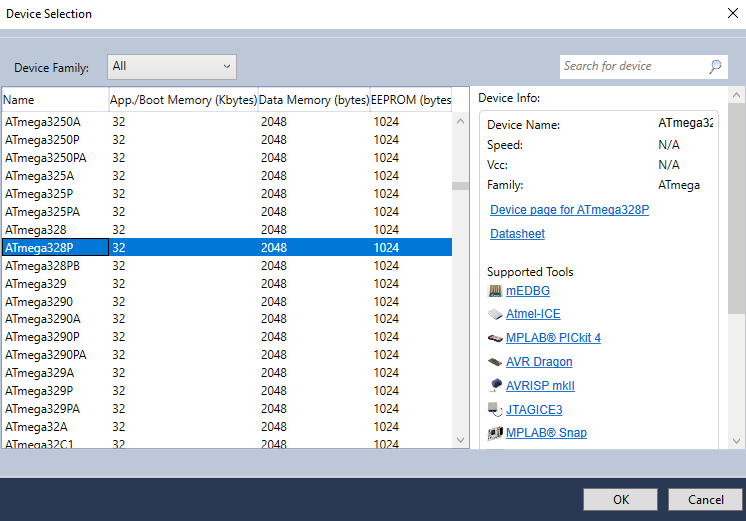Select the ATmega325A row
Image resolution: width=746 pixels, height=521 pixels.
pos(227,176)
